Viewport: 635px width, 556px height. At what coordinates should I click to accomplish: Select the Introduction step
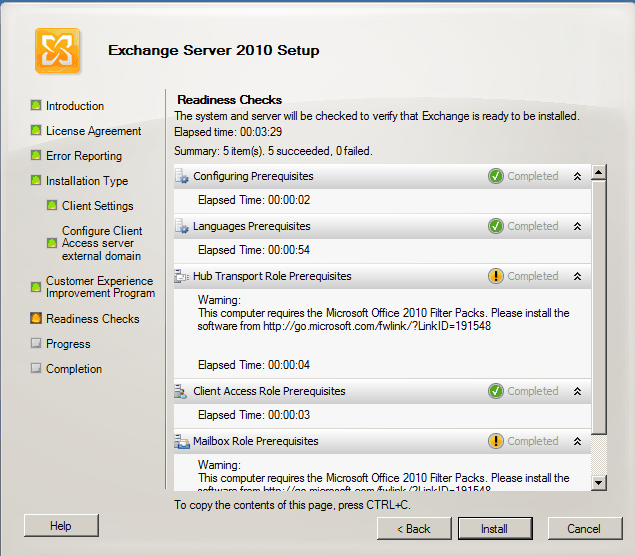point(75,106)
